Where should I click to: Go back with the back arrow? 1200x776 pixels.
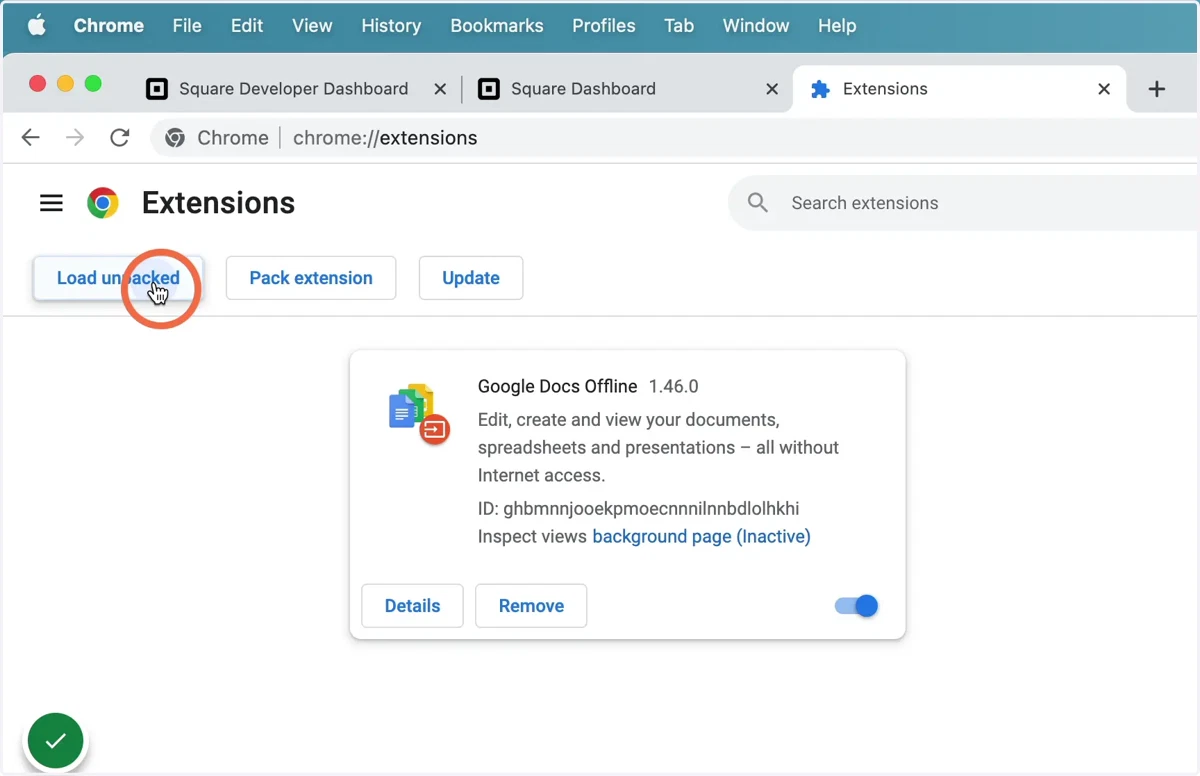click(x=31, y=138)
